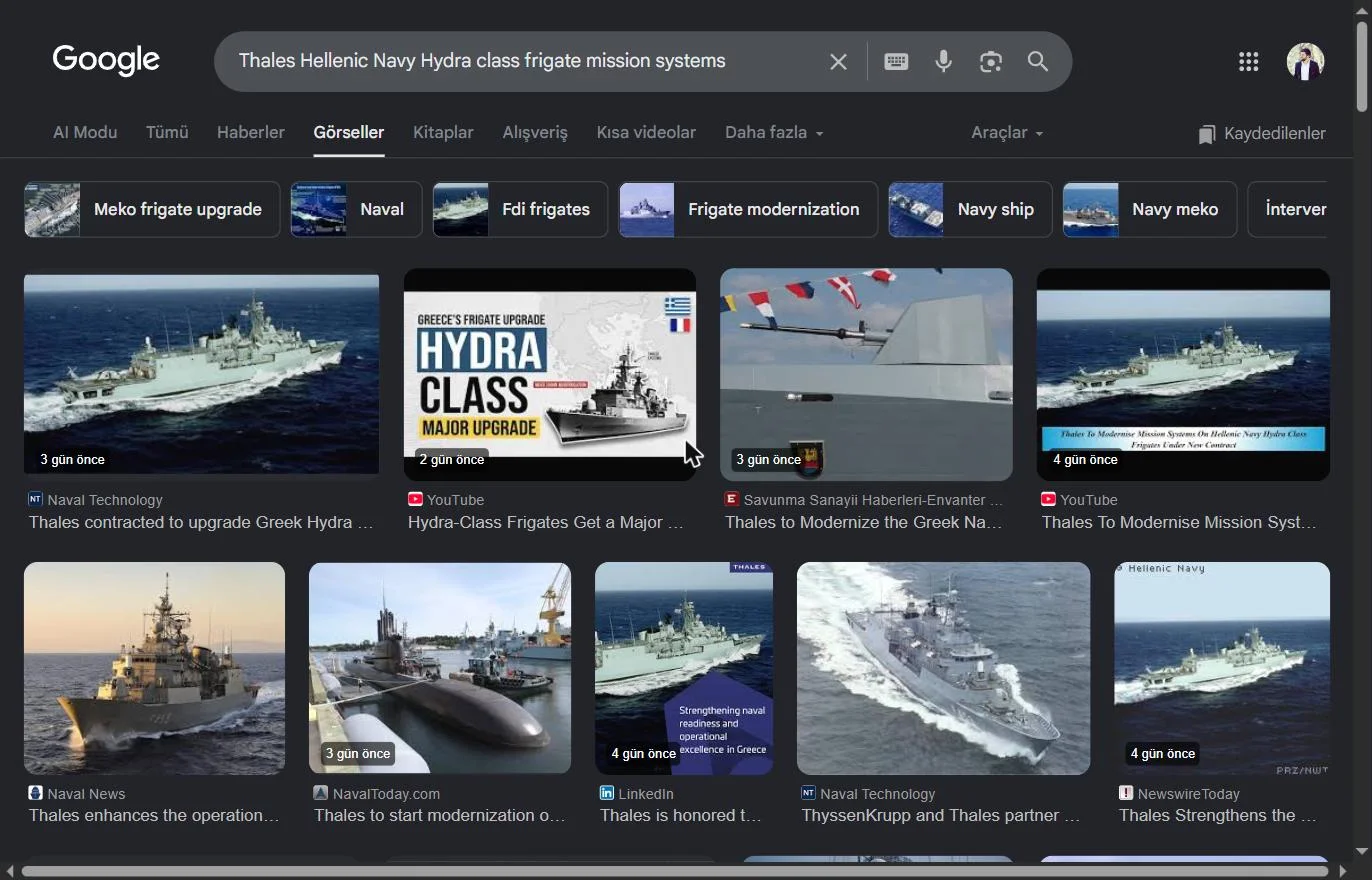This screenshot has width=1372, height=880.
Task: Open 'Thales Strengthens the' link
Action: (1218, 815)
